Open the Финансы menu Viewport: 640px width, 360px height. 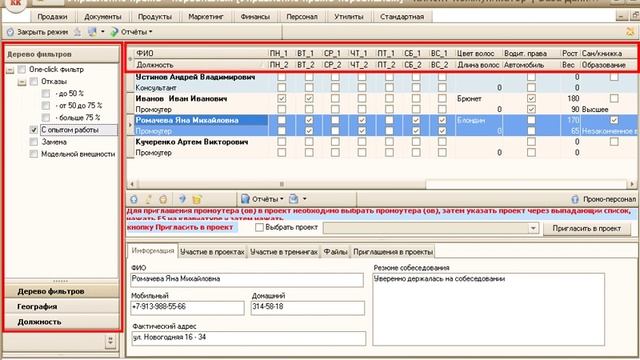pyautogui.click(x=255, y=17)
